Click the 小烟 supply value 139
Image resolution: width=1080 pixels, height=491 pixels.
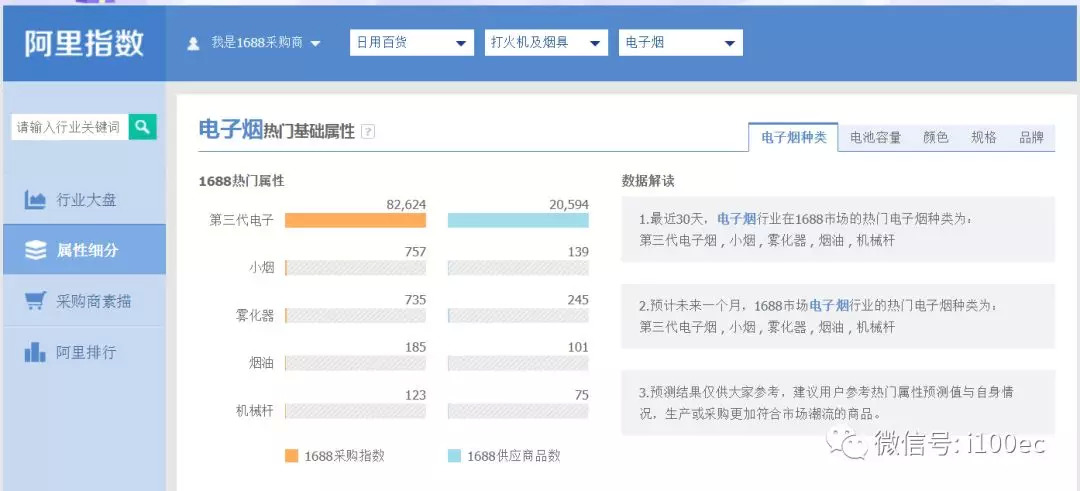[578, 252]
